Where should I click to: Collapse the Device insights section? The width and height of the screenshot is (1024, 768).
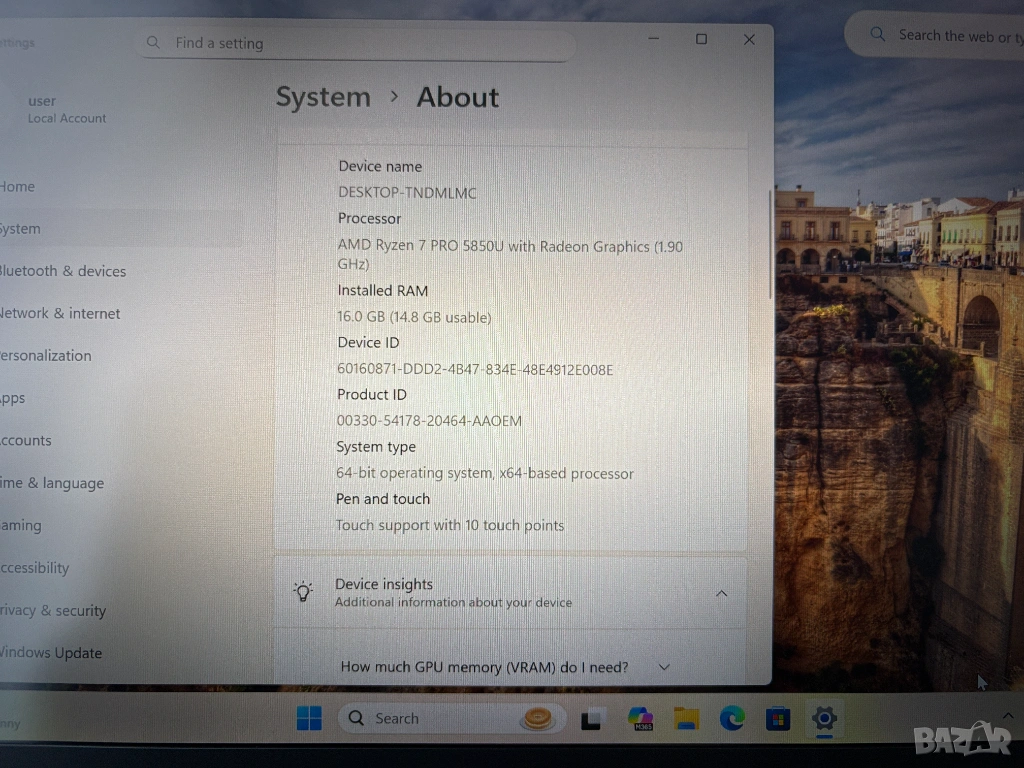click(721, 593)
